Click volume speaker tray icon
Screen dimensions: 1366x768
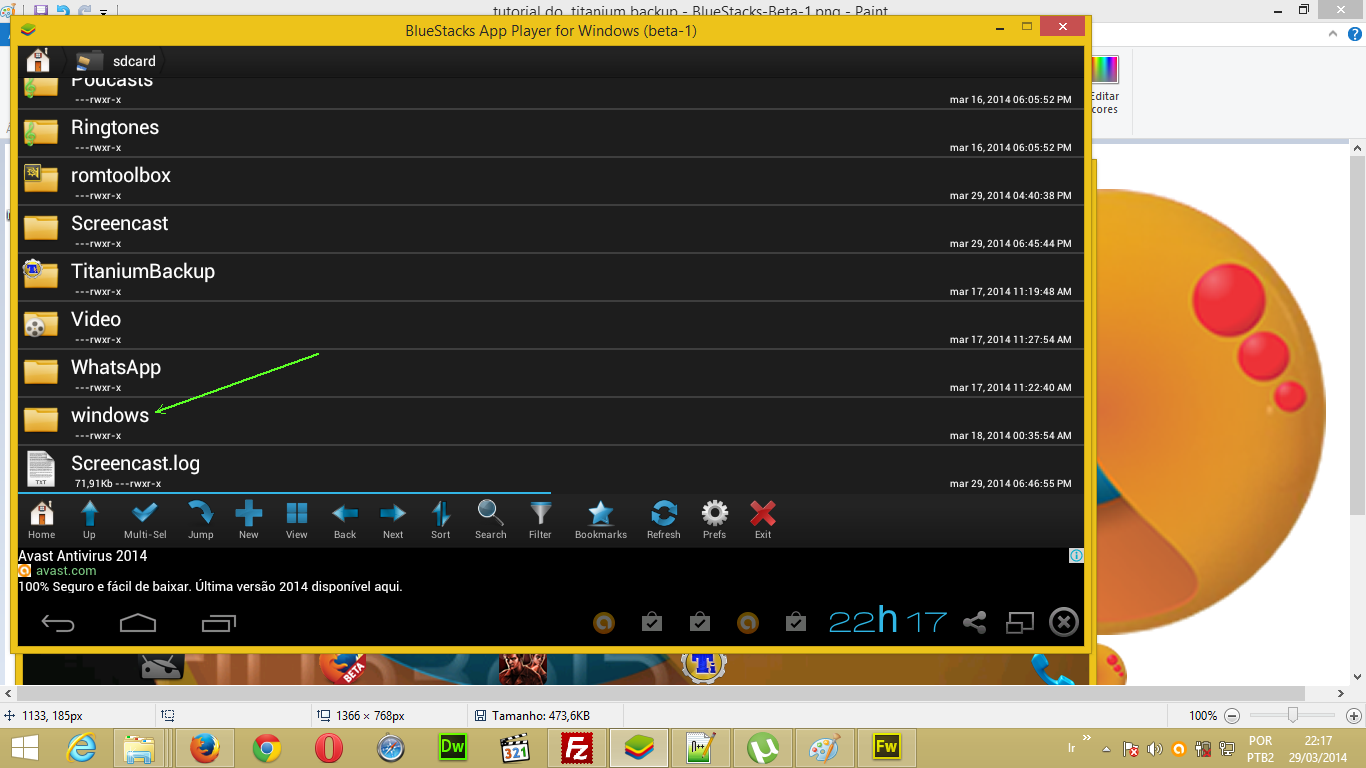(1155, 748)
